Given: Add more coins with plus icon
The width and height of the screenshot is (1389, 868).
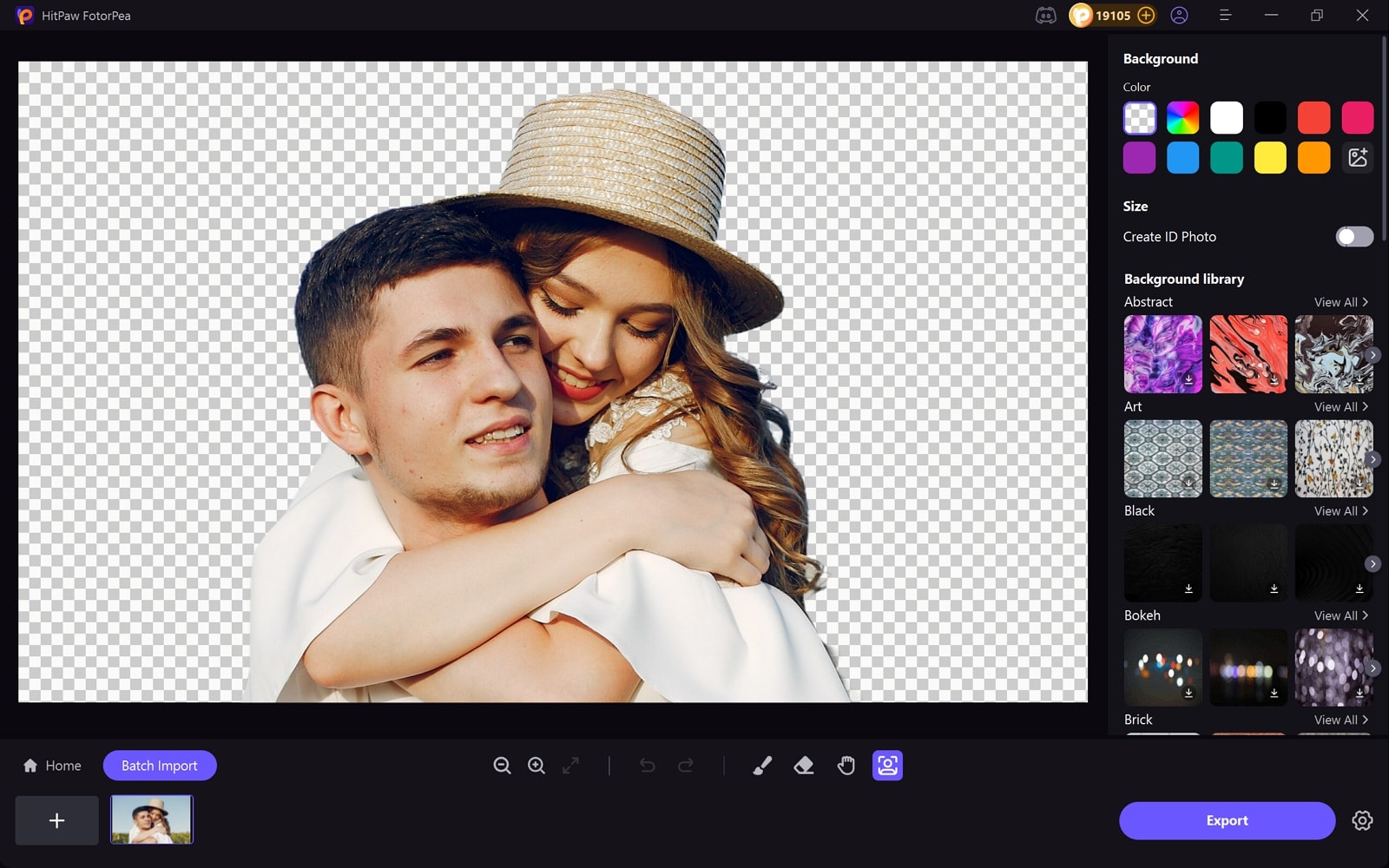Looking at the screenshot, I should tap(1146, 16).
